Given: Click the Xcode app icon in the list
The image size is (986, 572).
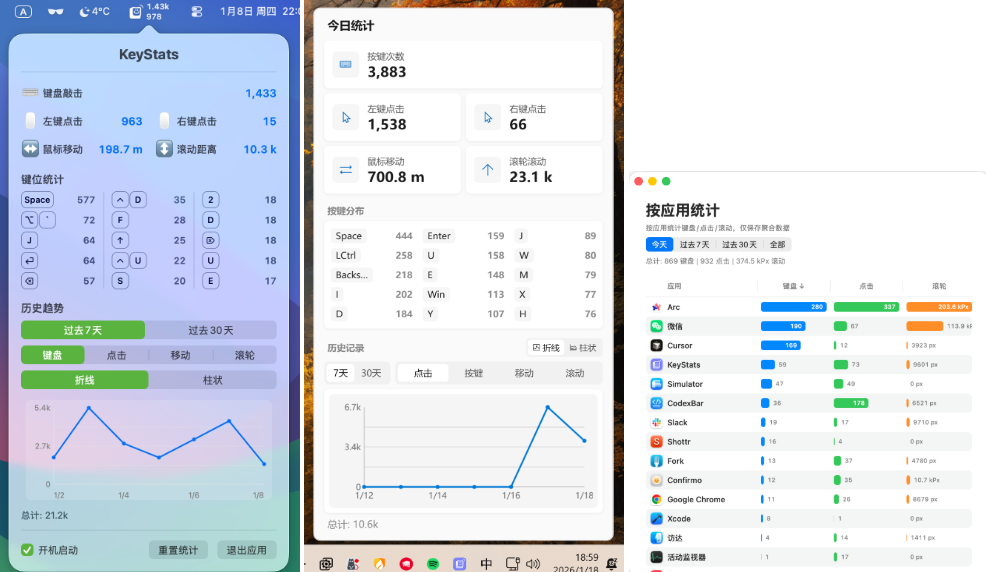Looking at the screenshot, I should point(656,519).
